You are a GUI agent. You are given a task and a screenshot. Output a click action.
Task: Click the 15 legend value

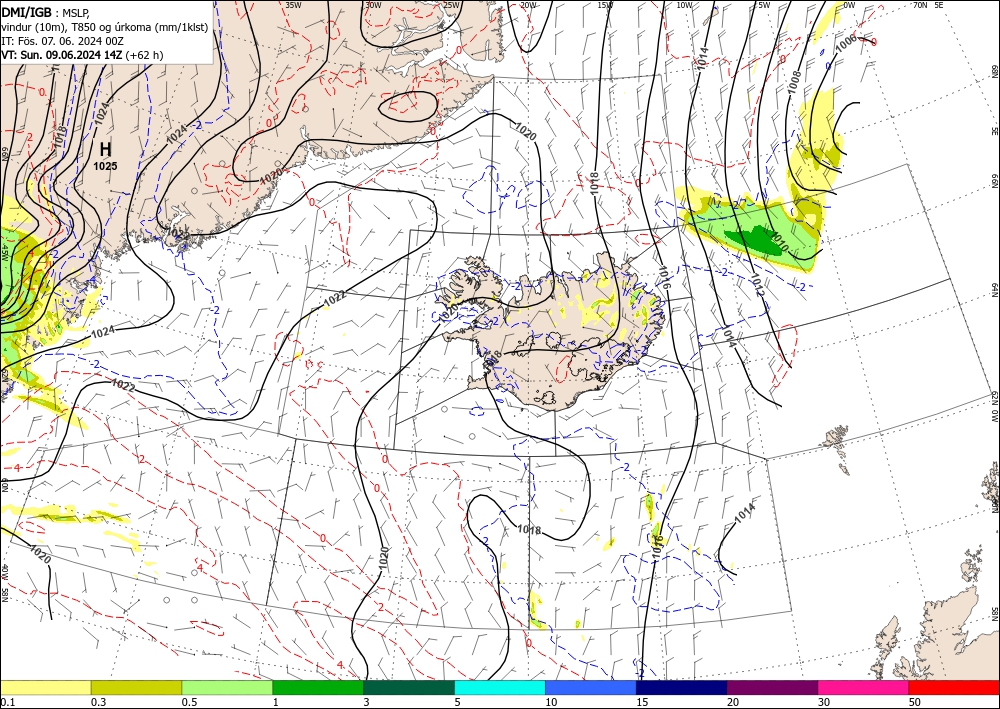[x=642, y=702]
